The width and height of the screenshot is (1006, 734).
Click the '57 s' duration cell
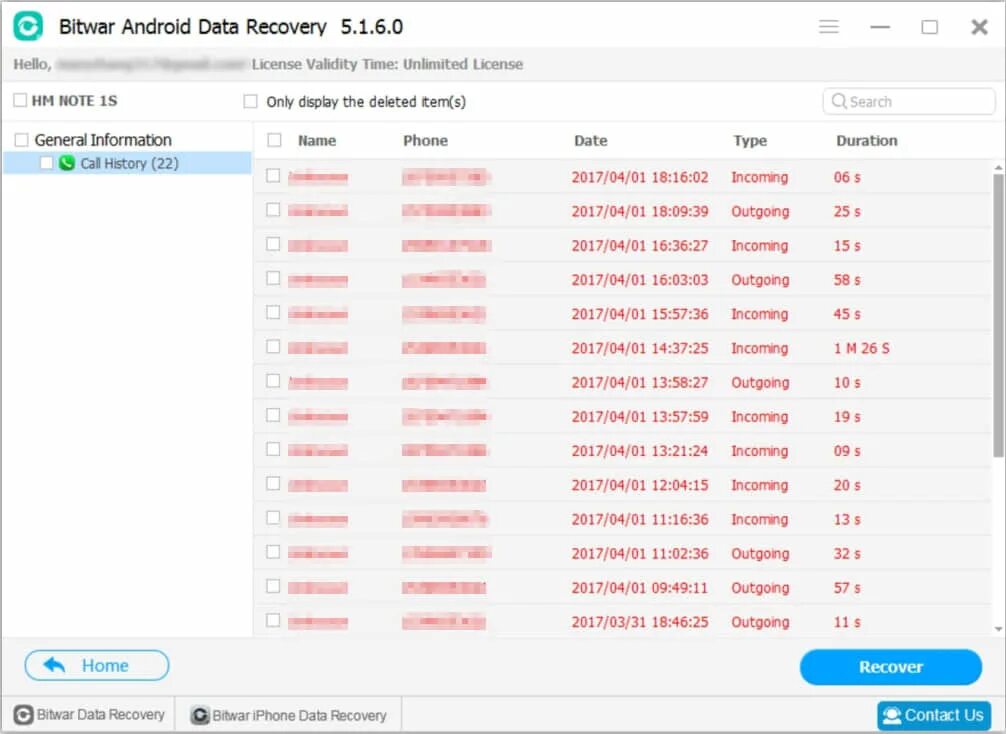point(847,588)
